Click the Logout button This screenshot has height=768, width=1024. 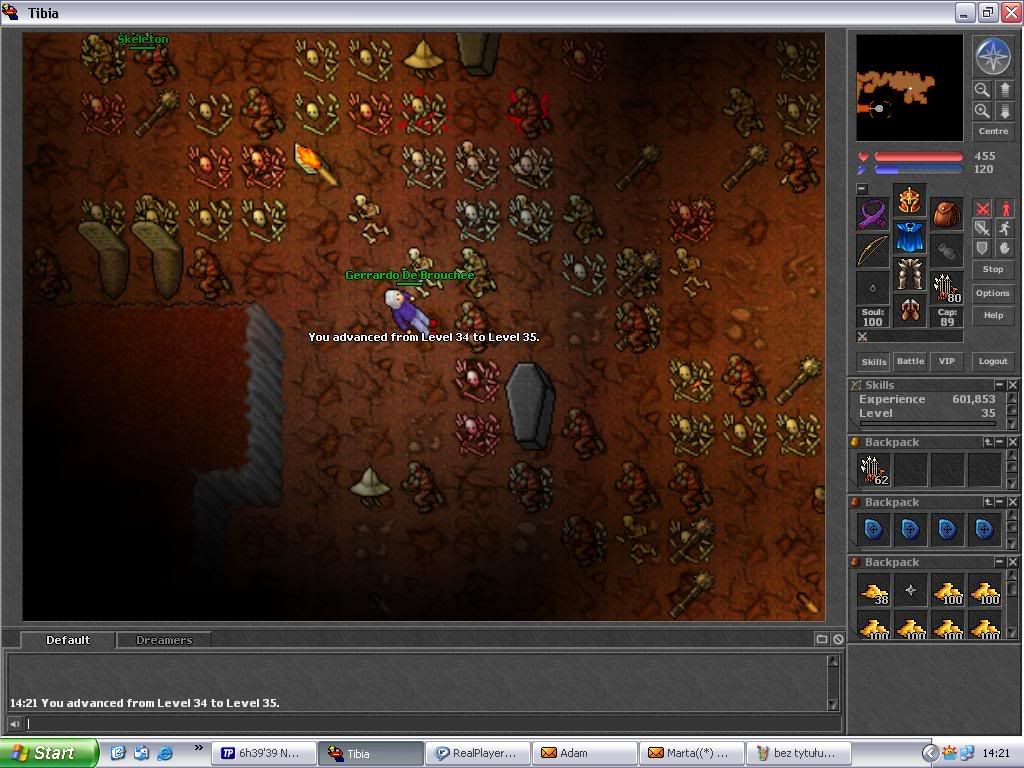(993, 361)
